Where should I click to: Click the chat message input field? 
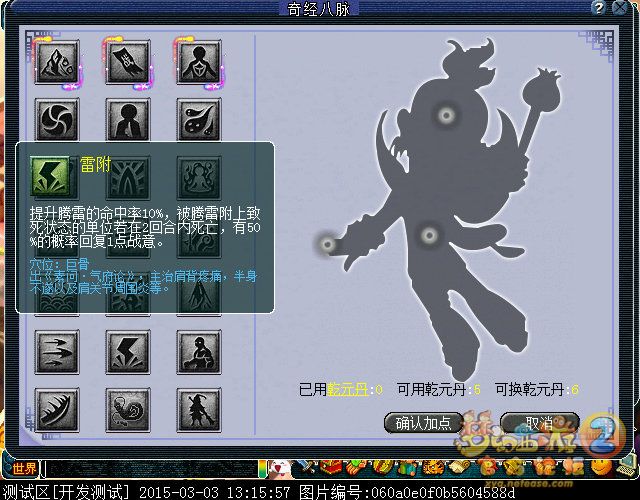pos(151,469)
